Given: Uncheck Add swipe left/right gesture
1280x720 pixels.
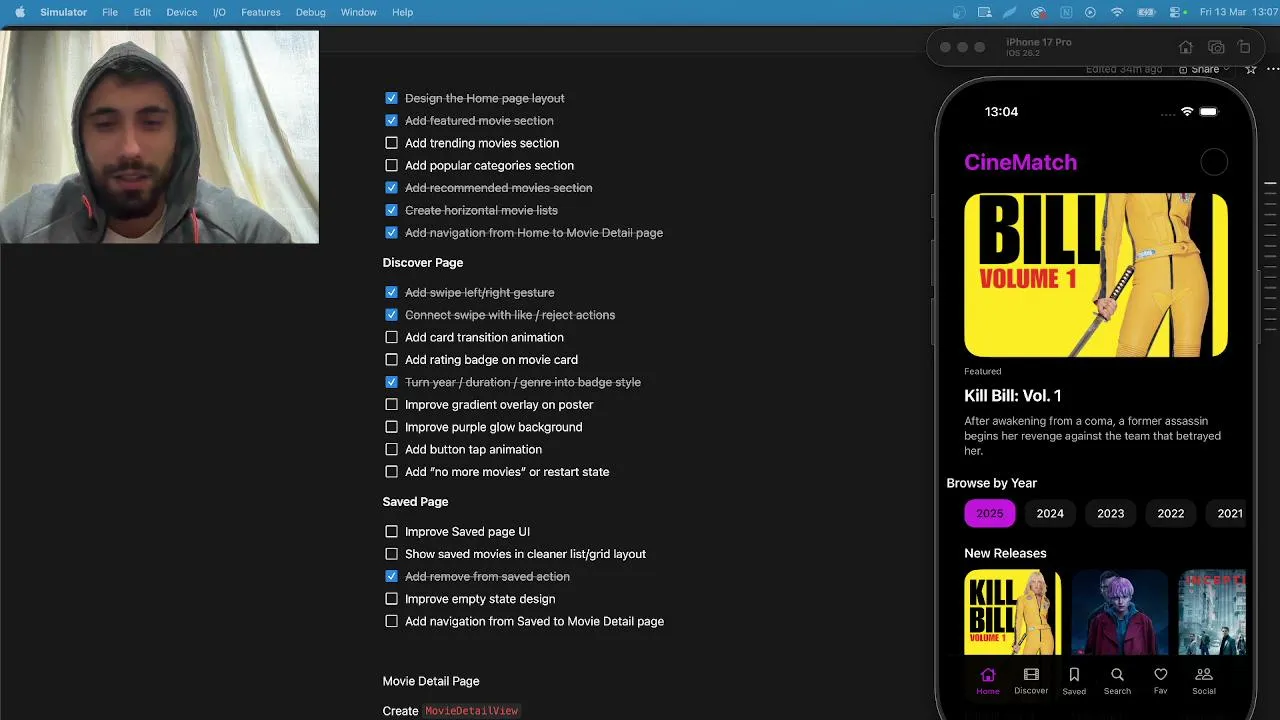Looking at the screenshot, I should (391, 292).
